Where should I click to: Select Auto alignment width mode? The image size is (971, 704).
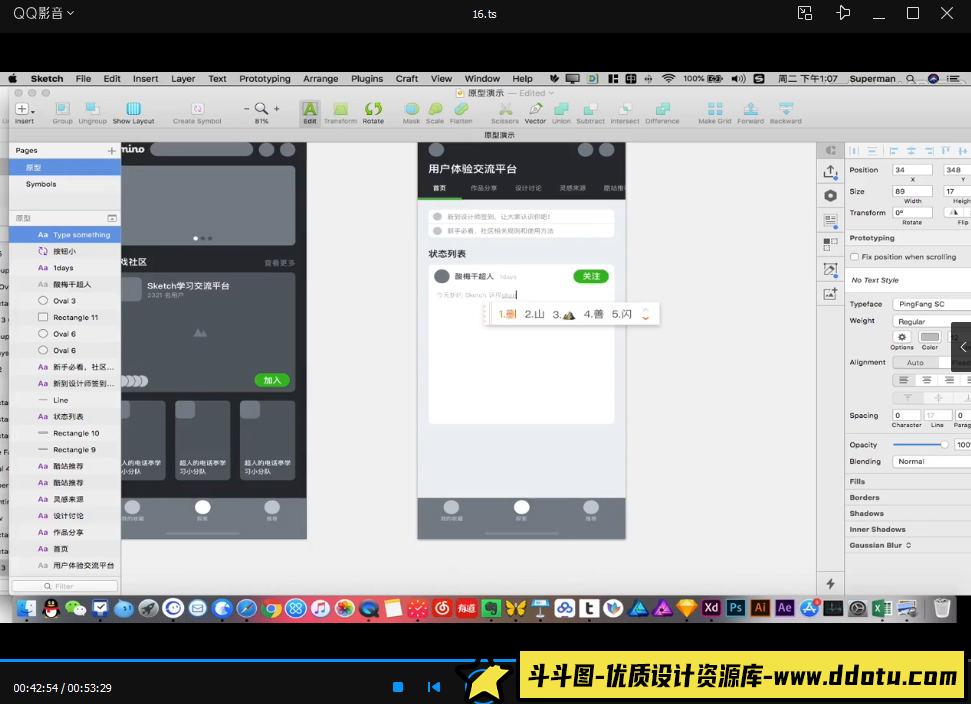point(915,363)
